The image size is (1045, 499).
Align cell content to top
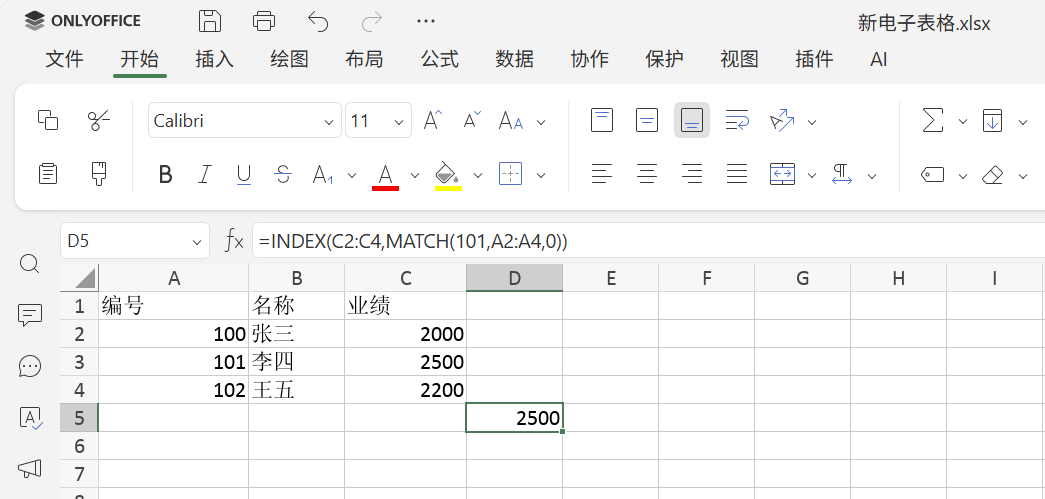(602, 121)
